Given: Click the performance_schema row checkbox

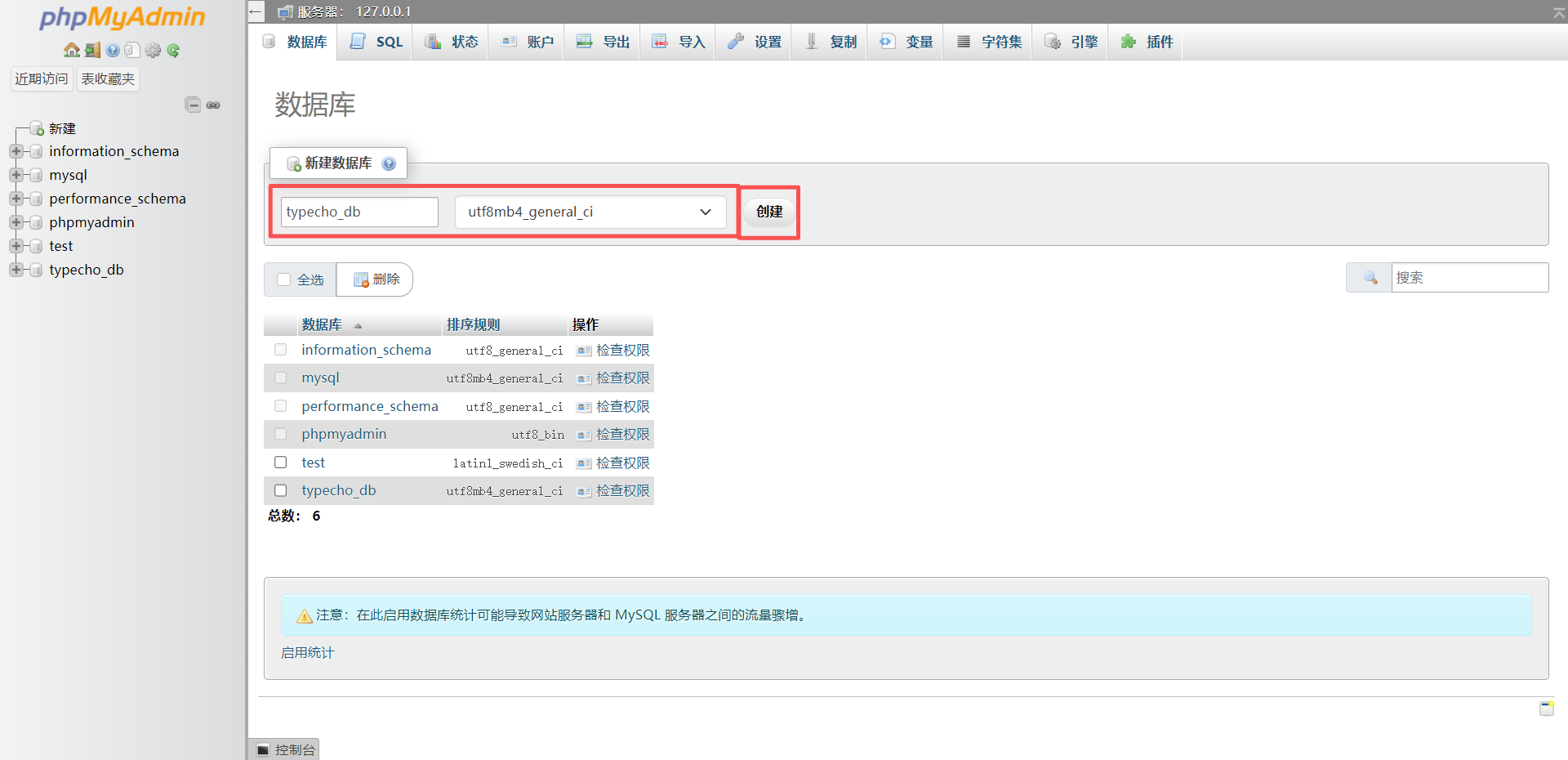Looking at the screenshot, I should pyautogui.click(x=281, y=406).
